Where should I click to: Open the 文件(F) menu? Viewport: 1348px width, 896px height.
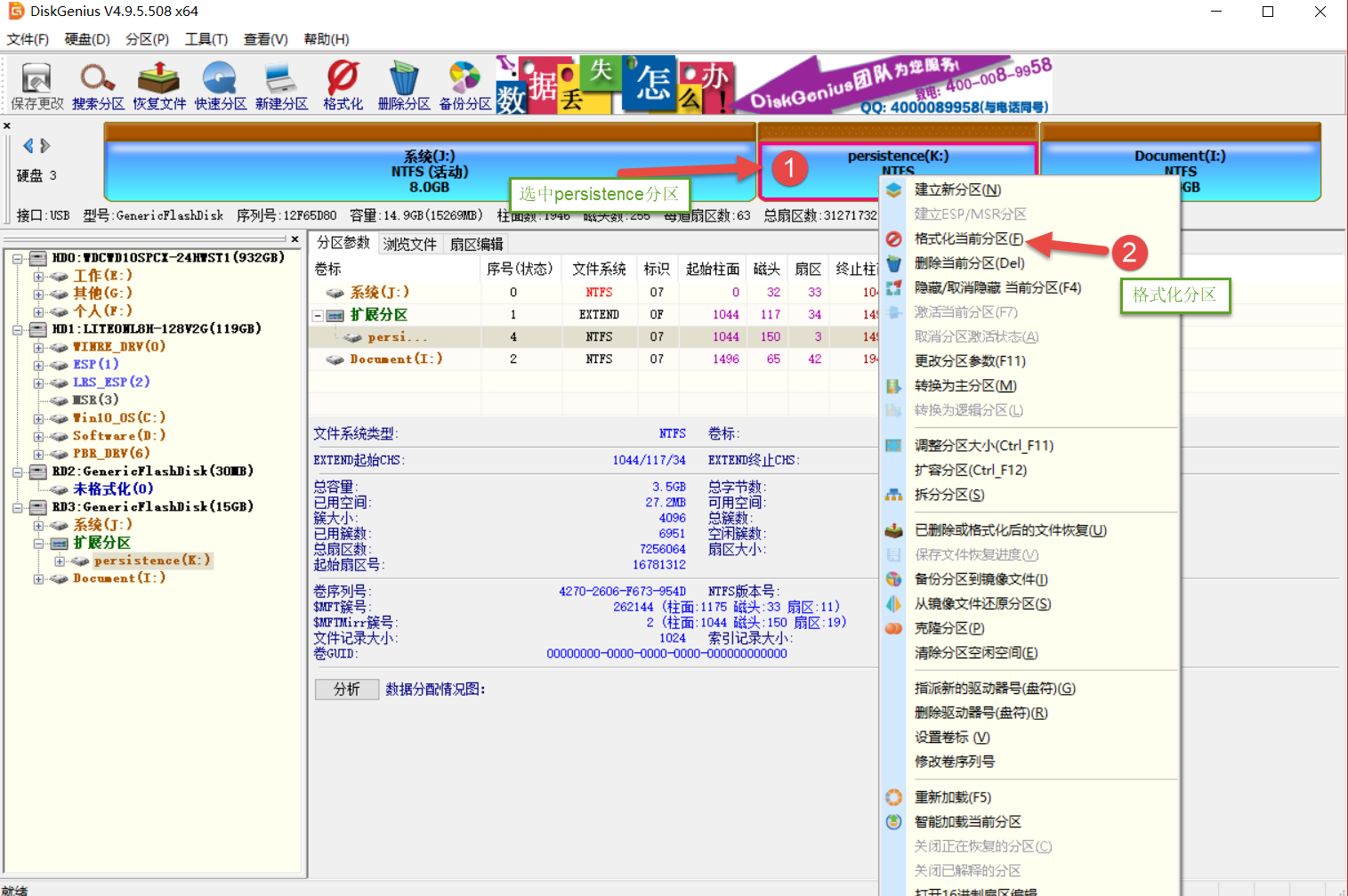click(28, 39)
